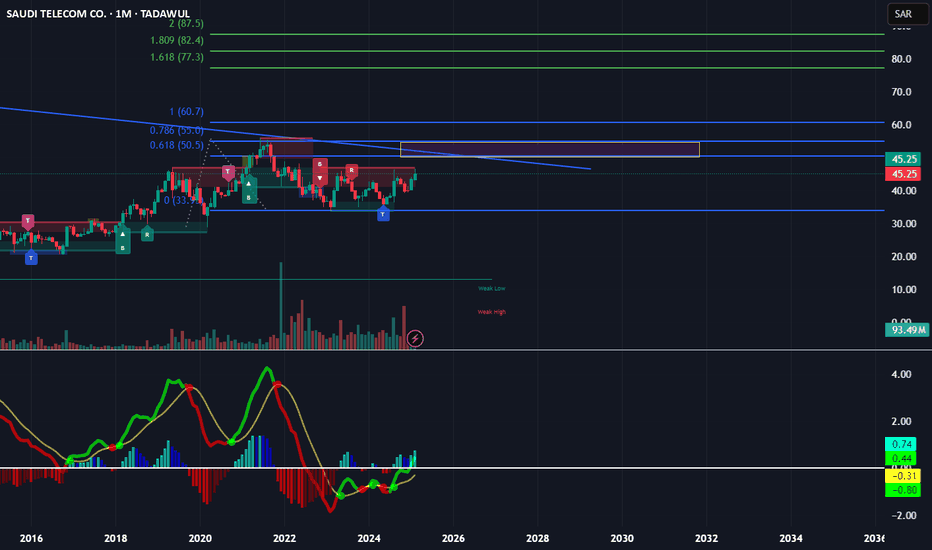
Task: Click the Fibonacci label 2 (87.5)
Action: pos(186,23)
